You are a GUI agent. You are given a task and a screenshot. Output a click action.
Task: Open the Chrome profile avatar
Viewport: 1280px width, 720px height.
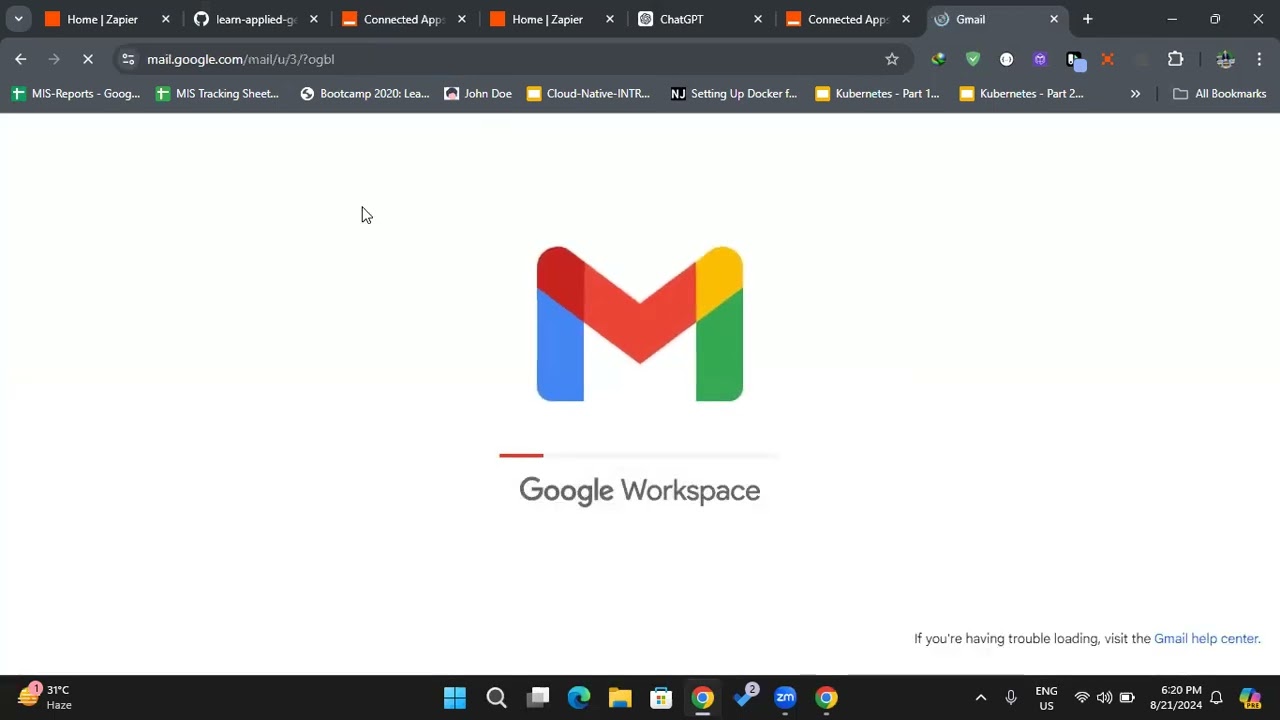1226,59
